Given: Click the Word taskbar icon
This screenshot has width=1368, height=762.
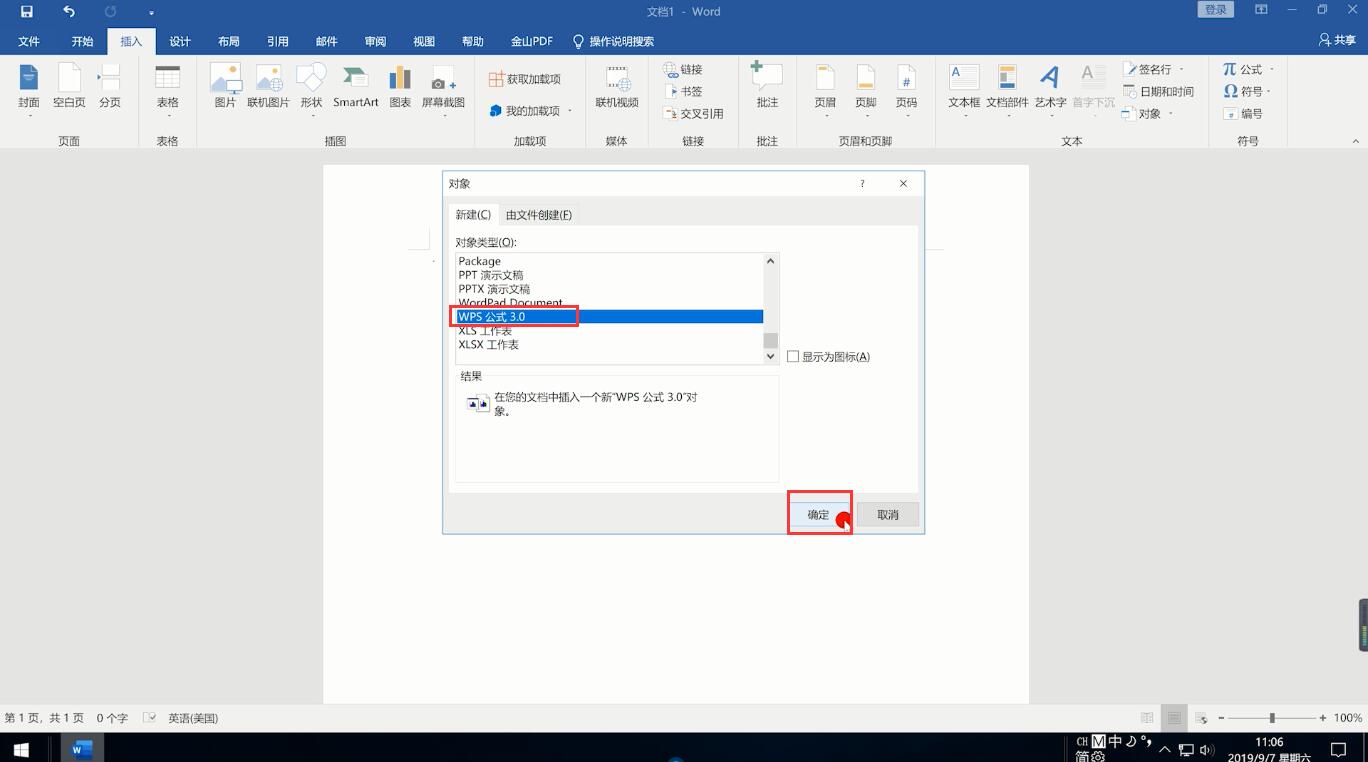Looking at the screenshot, I should tap(82, 748).
